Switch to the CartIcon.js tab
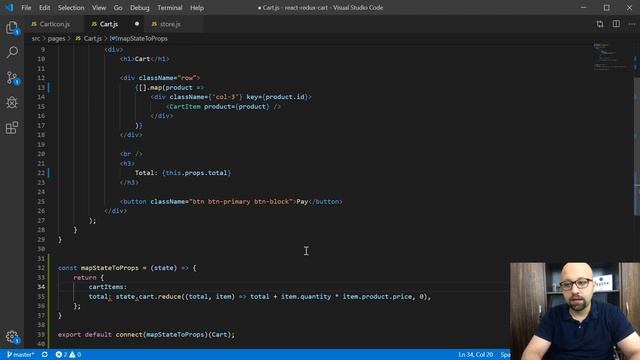This screenshot has height=360, width=640. click(x=54, y=24)
